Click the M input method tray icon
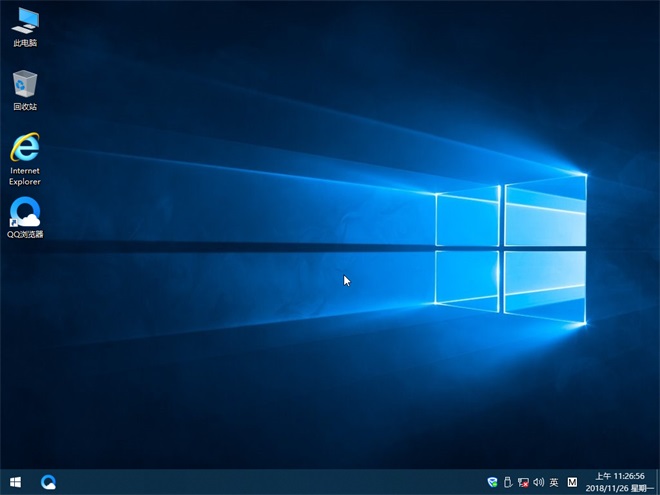660x495 pixels. tap(573, 482)
